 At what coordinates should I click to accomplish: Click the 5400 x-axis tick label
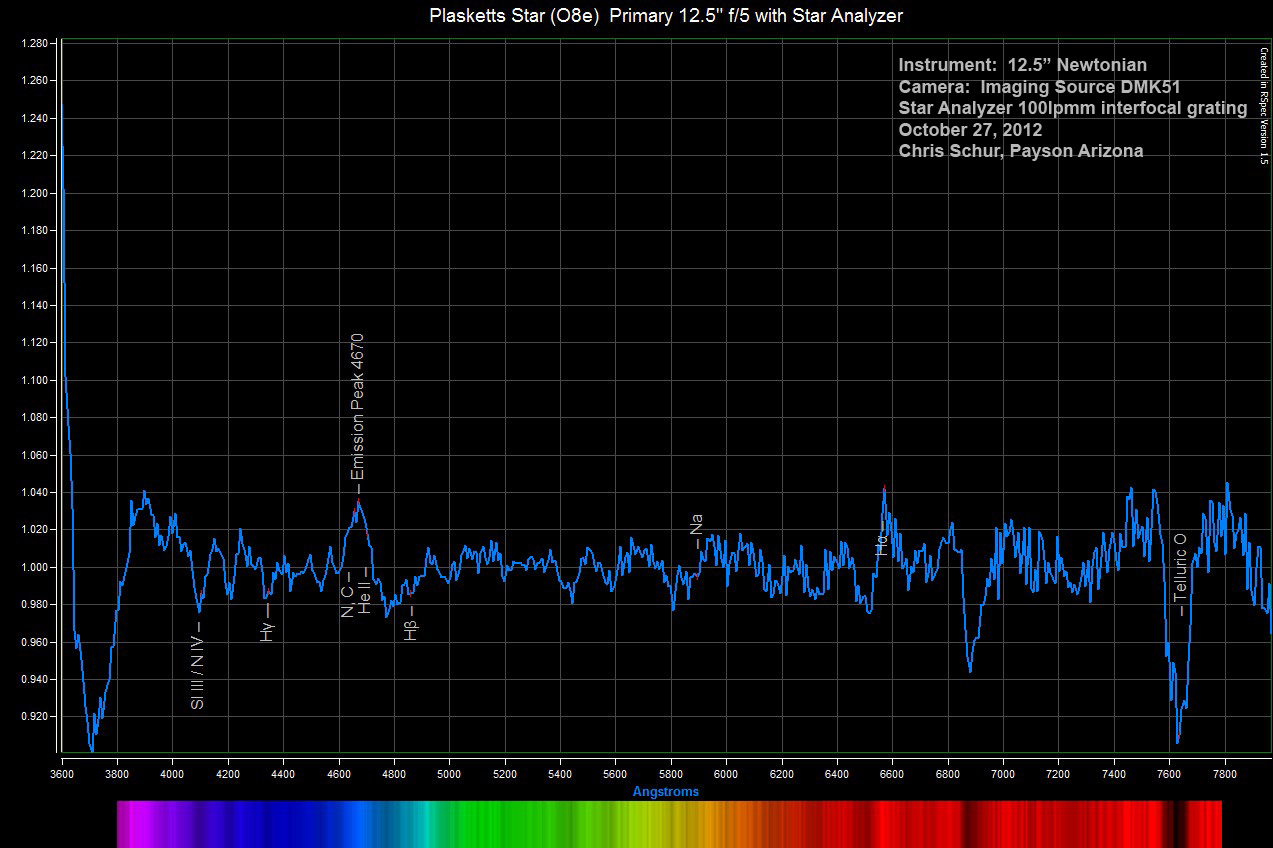560,773
